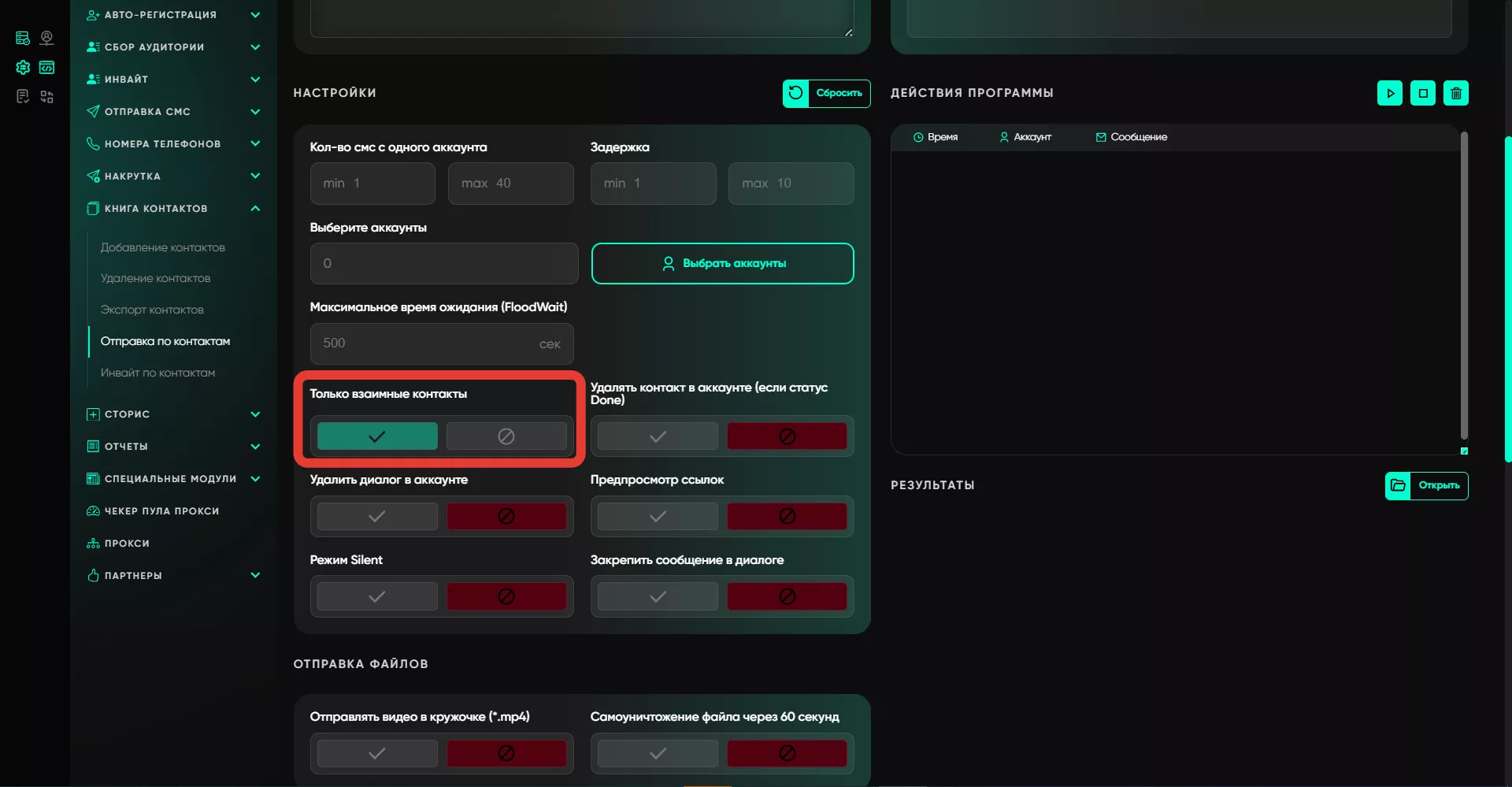1512x787 pixels.
Task: Enable Удалять контакт в аккаунте option
Action: [658, 436]
